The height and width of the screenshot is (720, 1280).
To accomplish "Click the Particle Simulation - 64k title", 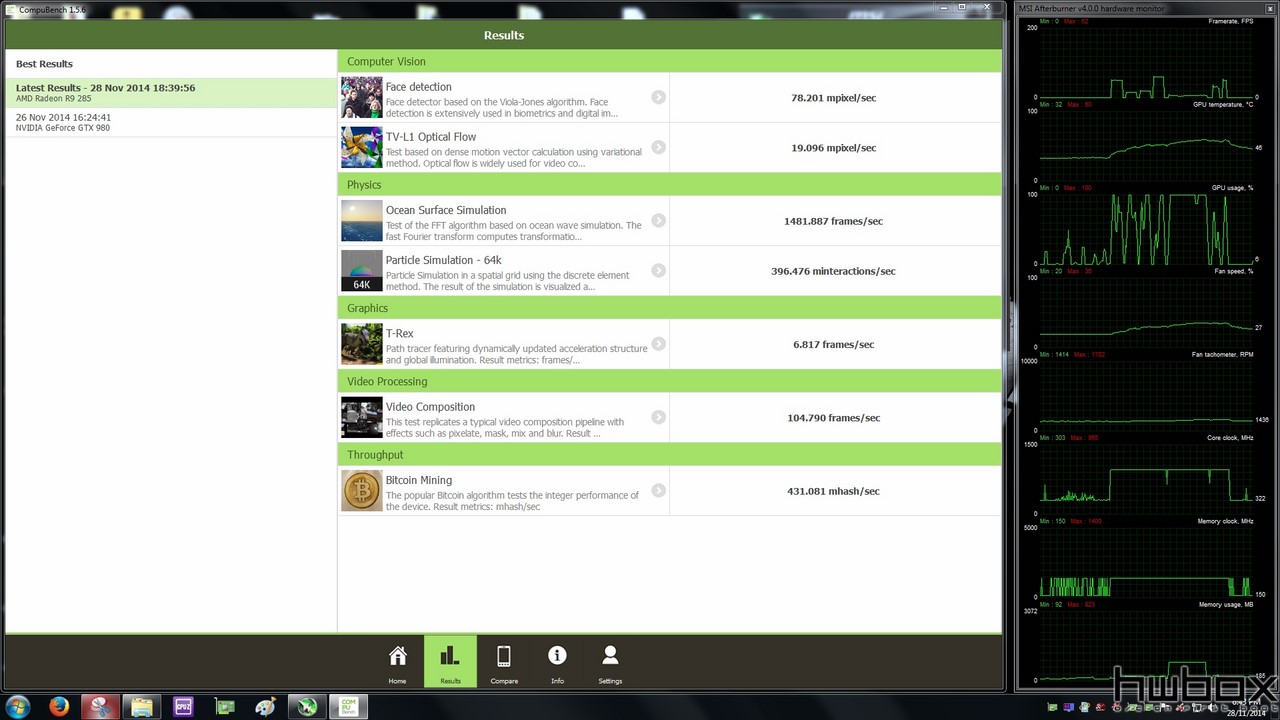I will pyautogui.click(x=444, y=260).
